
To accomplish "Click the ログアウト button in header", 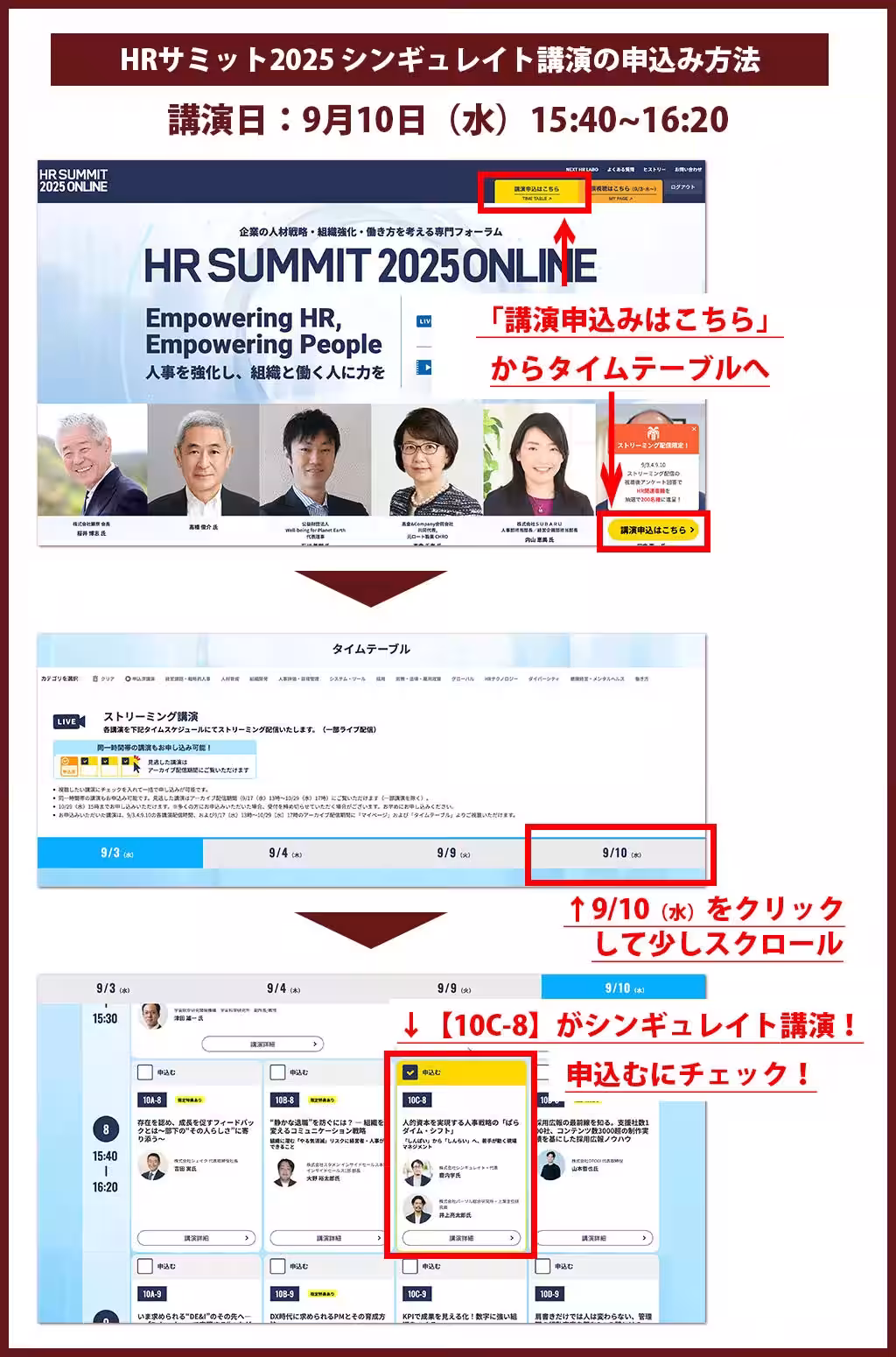I will coord(682,187).
